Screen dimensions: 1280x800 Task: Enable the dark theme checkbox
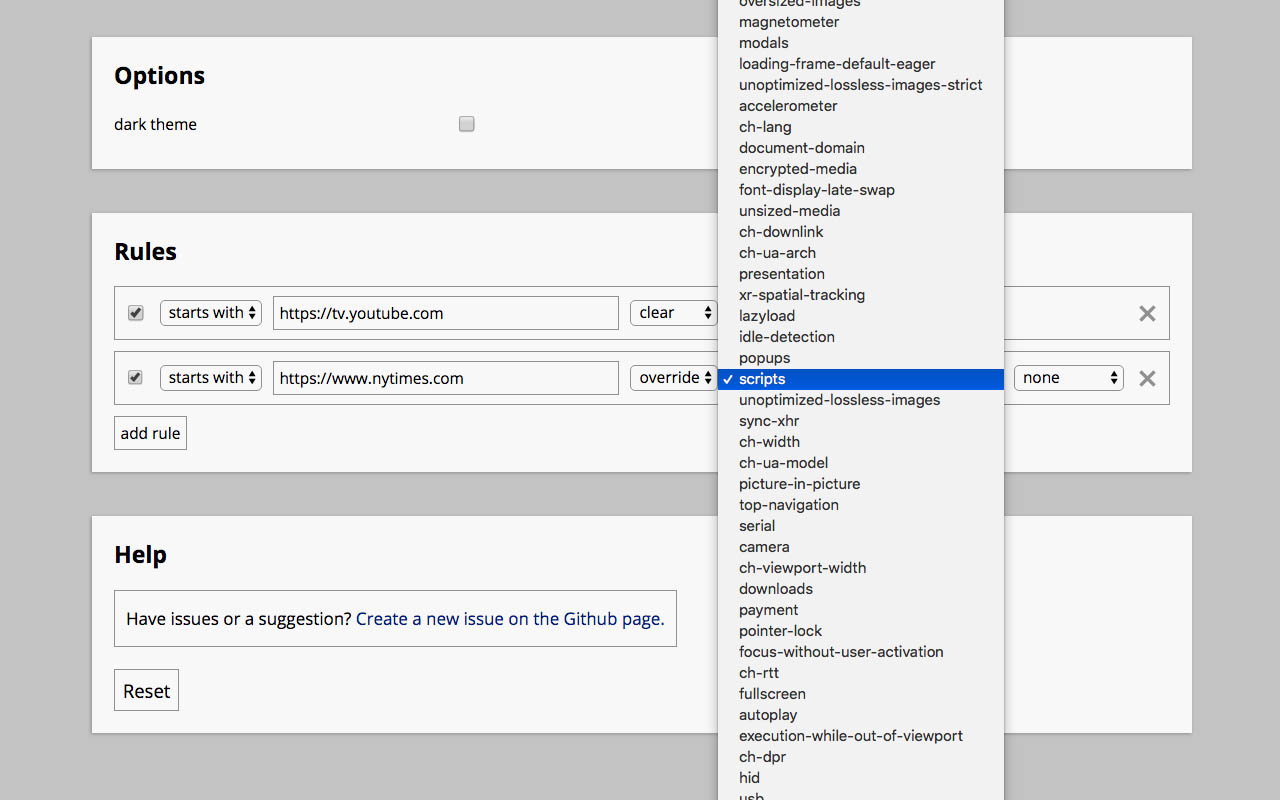(x=466, y=123)
